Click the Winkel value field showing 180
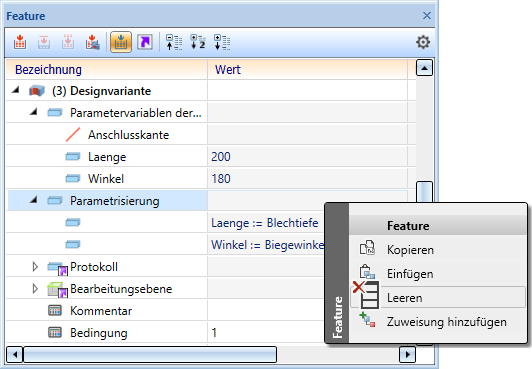This screenshot has width=532, height=369. tap(307, 179)
